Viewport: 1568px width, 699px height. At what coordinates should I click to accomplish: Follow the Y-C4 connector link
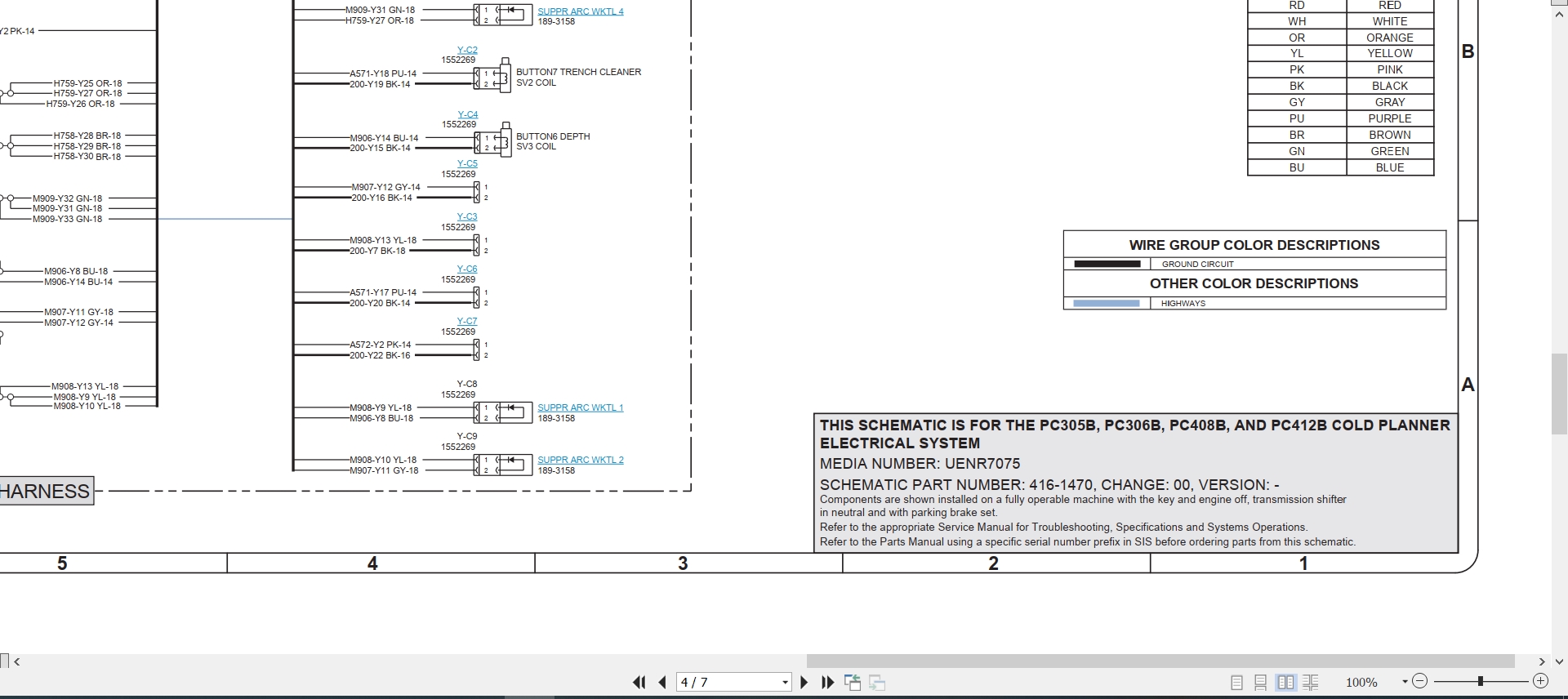tap(467, 114)
